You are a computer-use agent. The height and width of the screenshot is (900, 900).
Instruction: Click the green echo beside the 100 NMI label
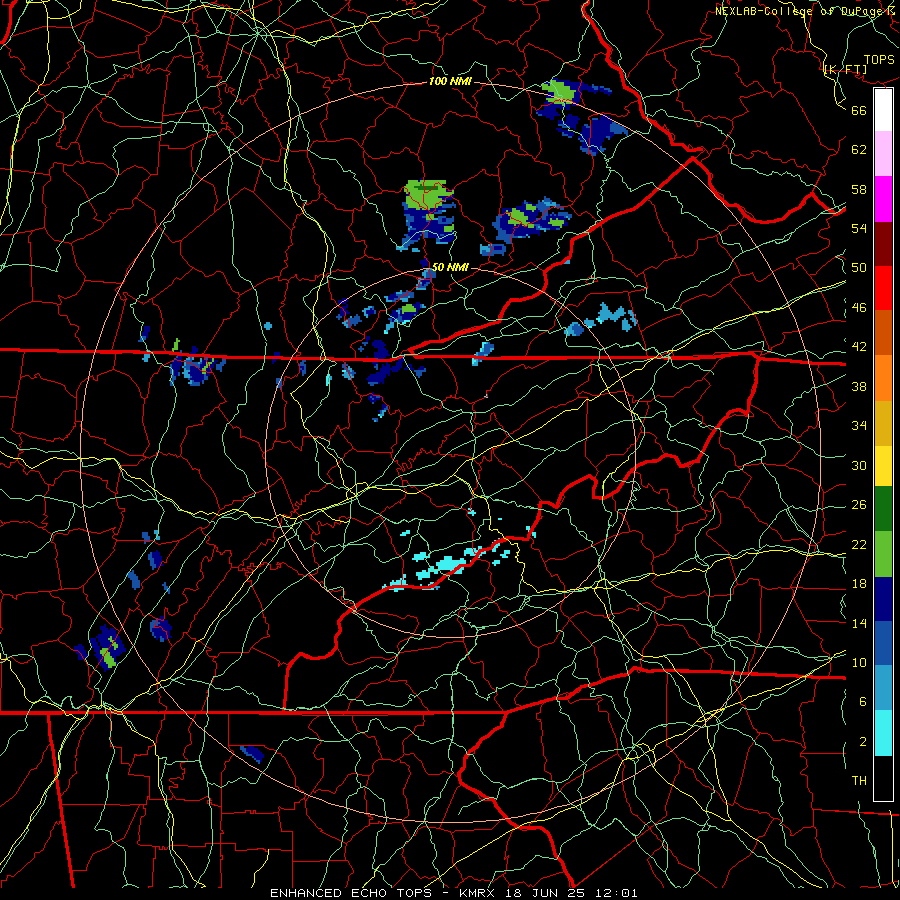(560, 91)
